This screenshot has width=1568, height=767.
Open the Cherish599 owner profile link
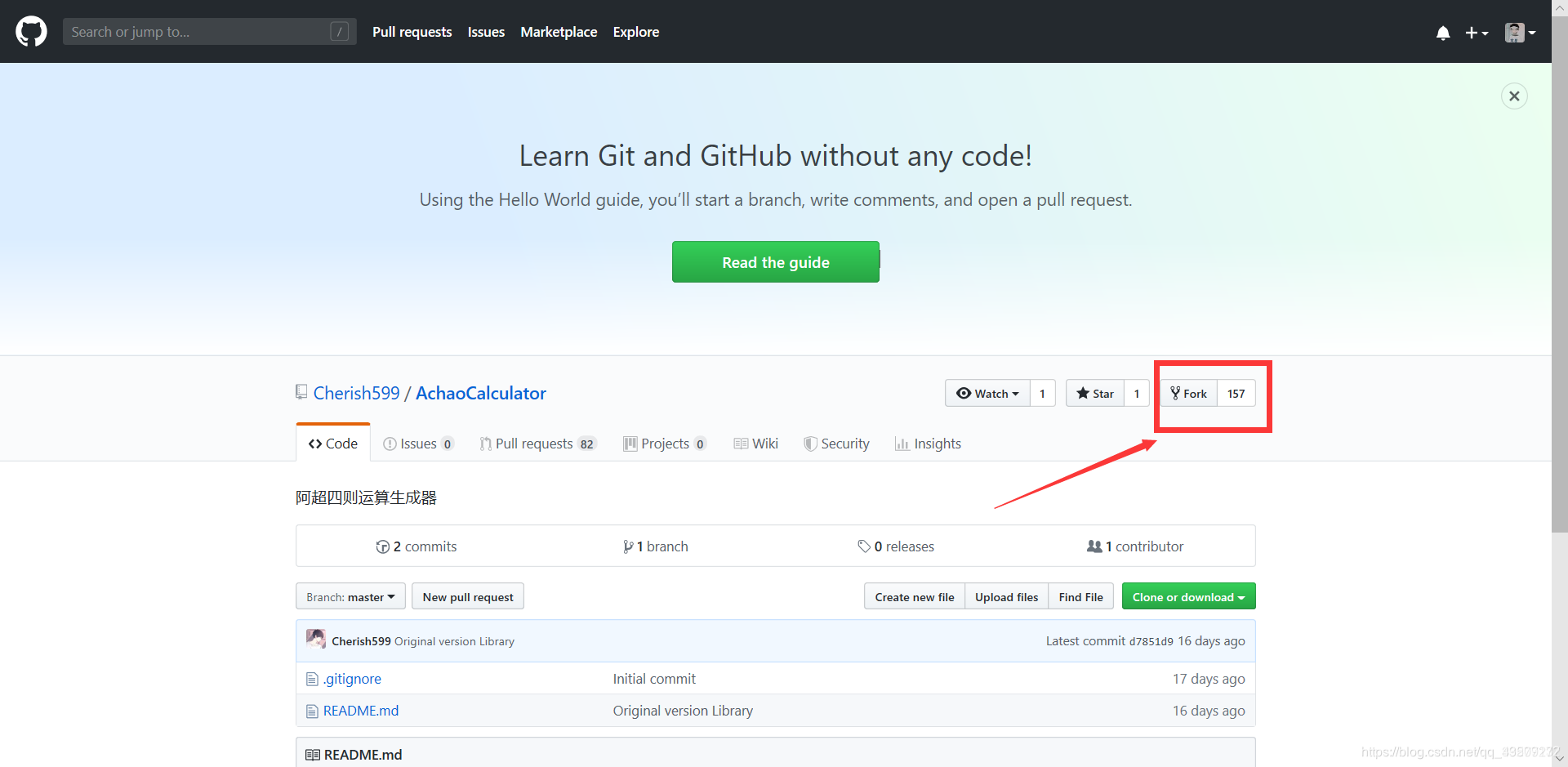click(356, 393)
